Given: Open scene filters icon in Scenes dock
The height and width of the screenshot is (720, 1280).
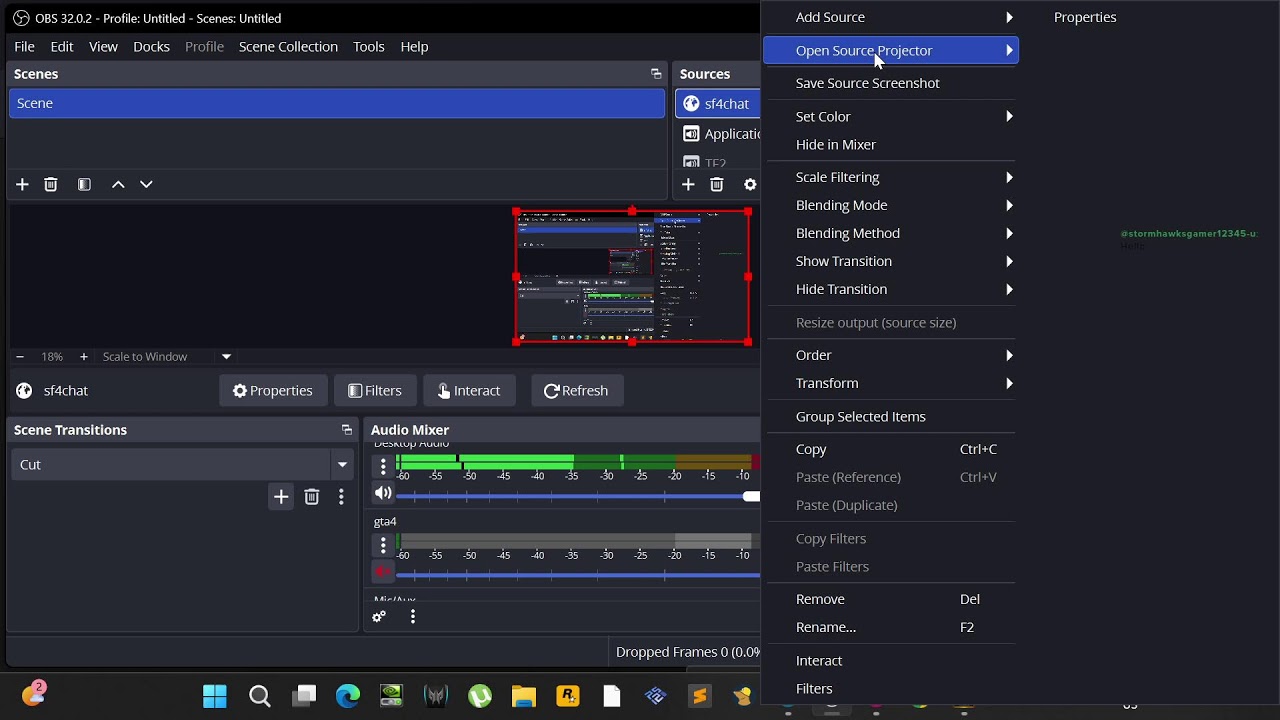Looking at the screenshot, I should 84,184.
